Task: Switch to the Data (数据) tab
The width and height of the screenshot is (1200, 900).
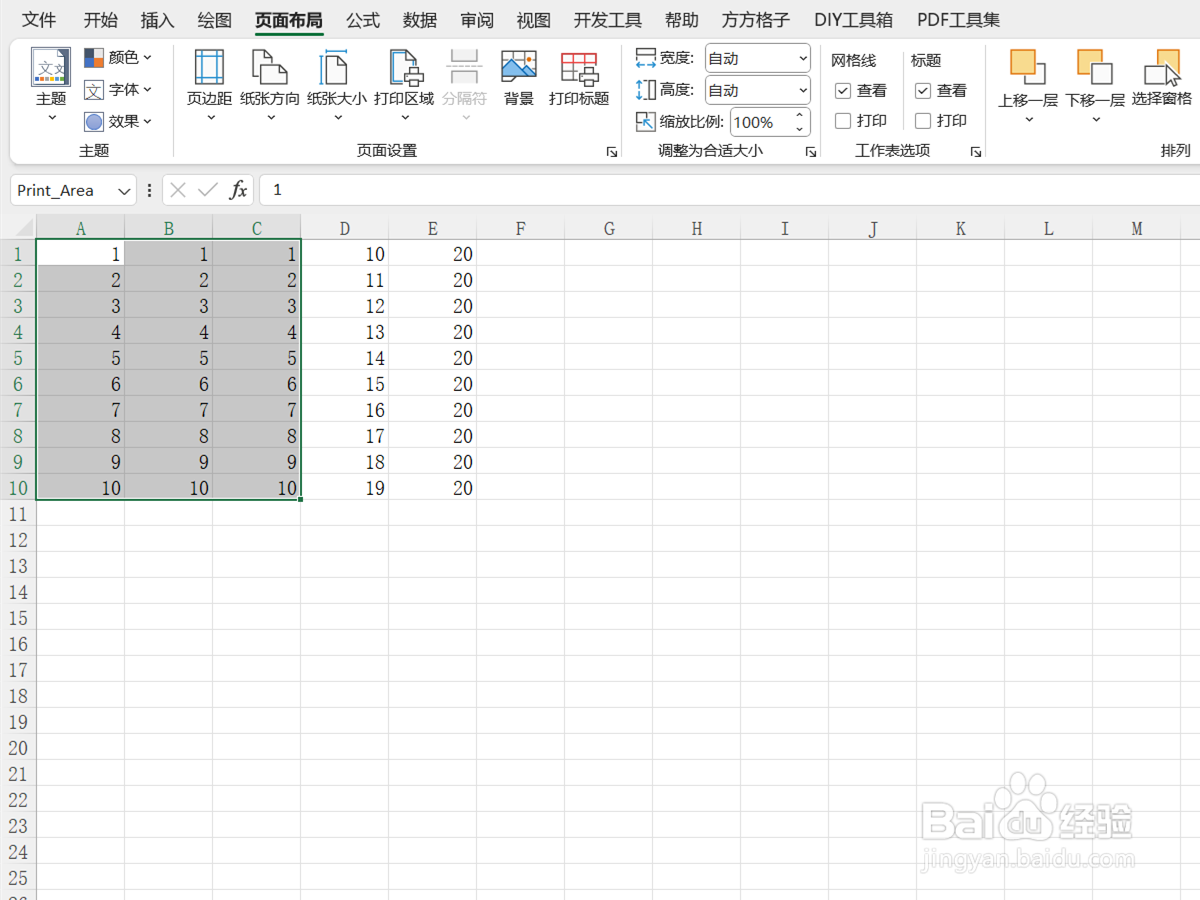Action: pyautogui.click(x=420, y=20)
